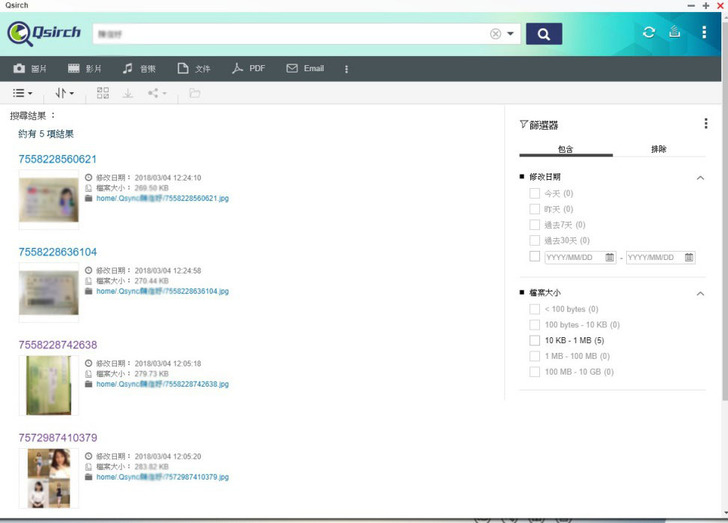
Task: Filter by music note tab
Action: click(139, 69)
